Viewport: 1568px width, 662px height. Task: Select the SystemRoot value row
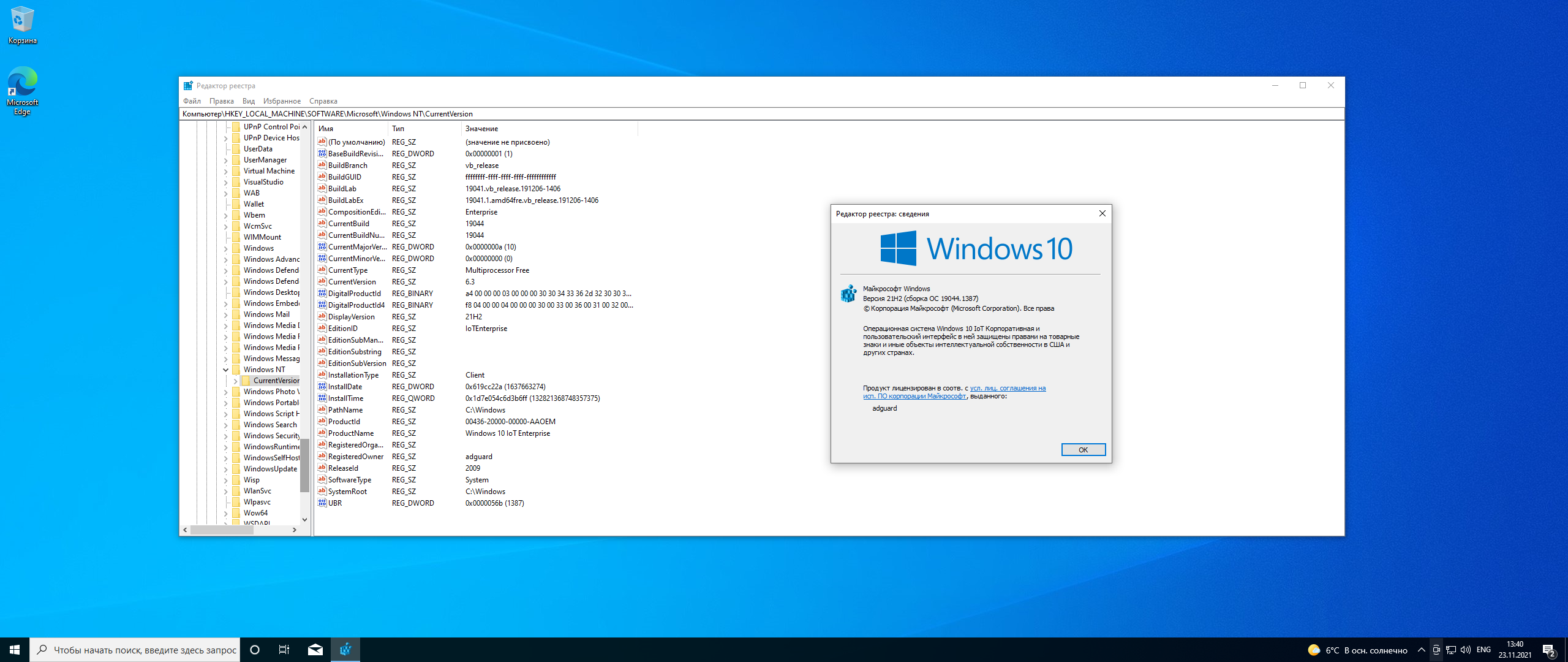(x=475, y=492)
